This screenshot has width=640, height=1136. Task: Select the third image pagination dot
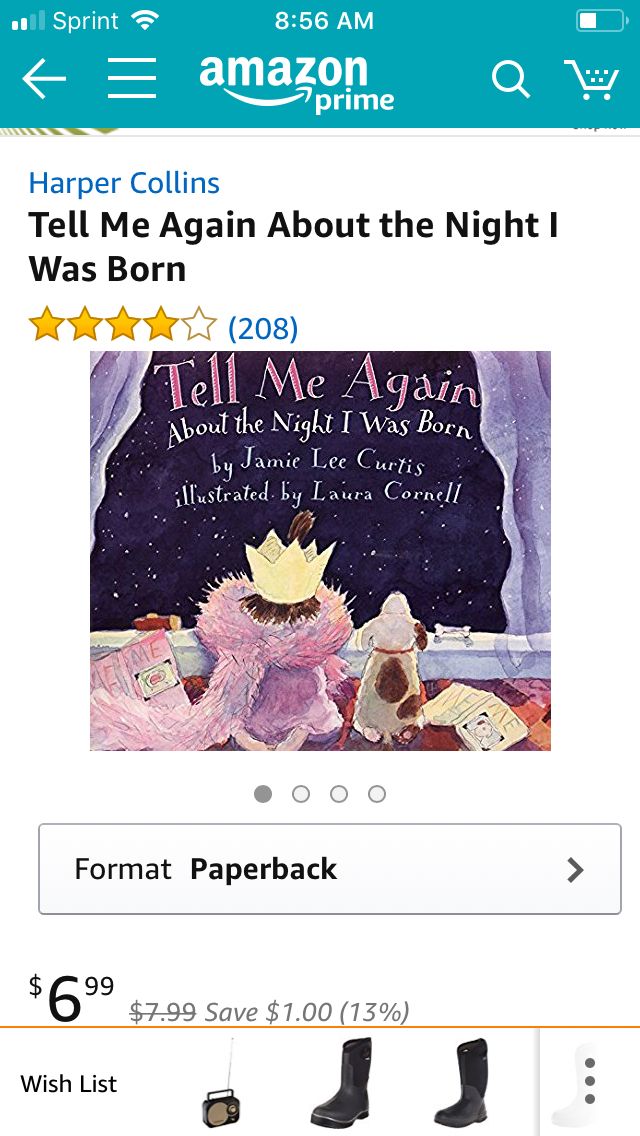(x=338, y=794)
